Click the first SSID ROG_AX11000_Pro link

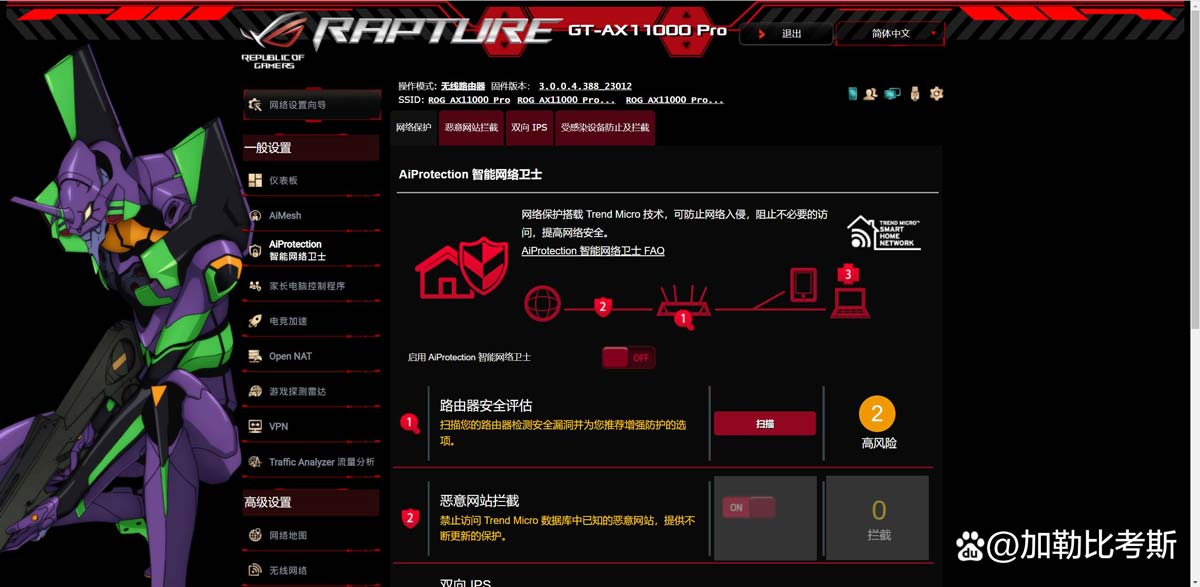pyautogui.click(x=469, y=100)
